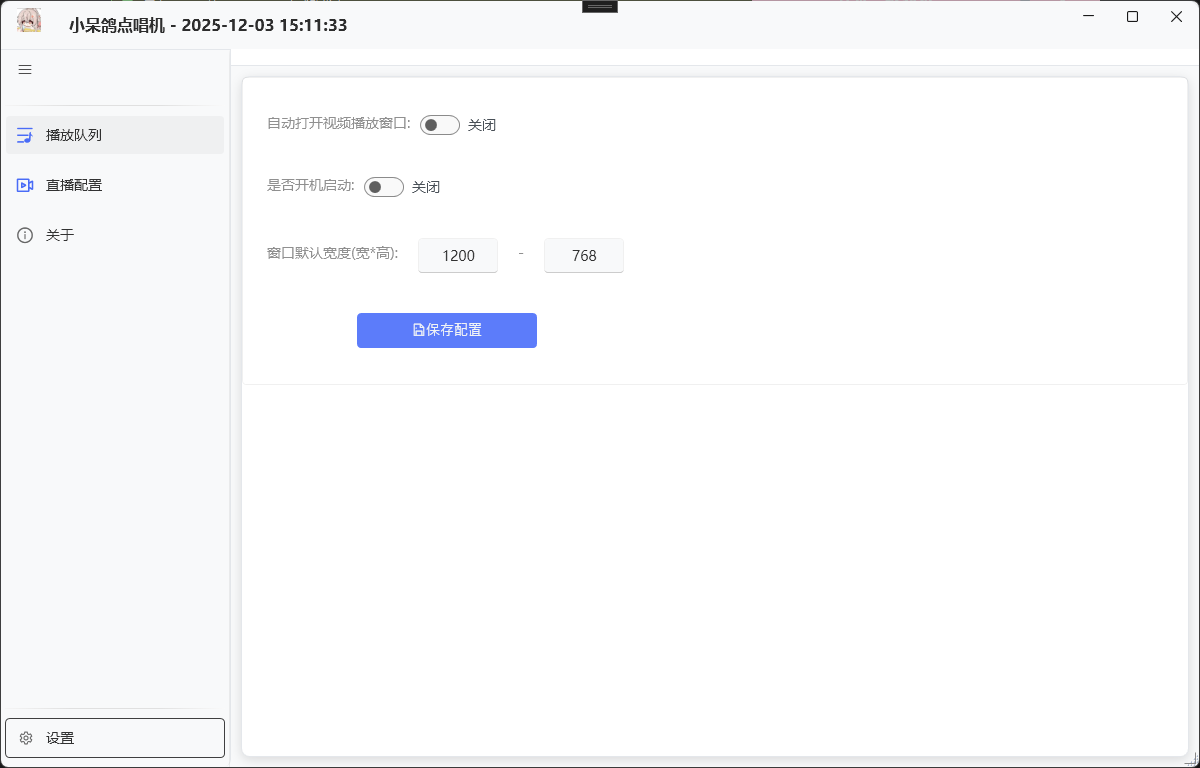Image resolution: width=1200 pixels, height=768 pixels.
Task: Enable the 自动打开视频播放窗口 switch
Action: [439, 125]
